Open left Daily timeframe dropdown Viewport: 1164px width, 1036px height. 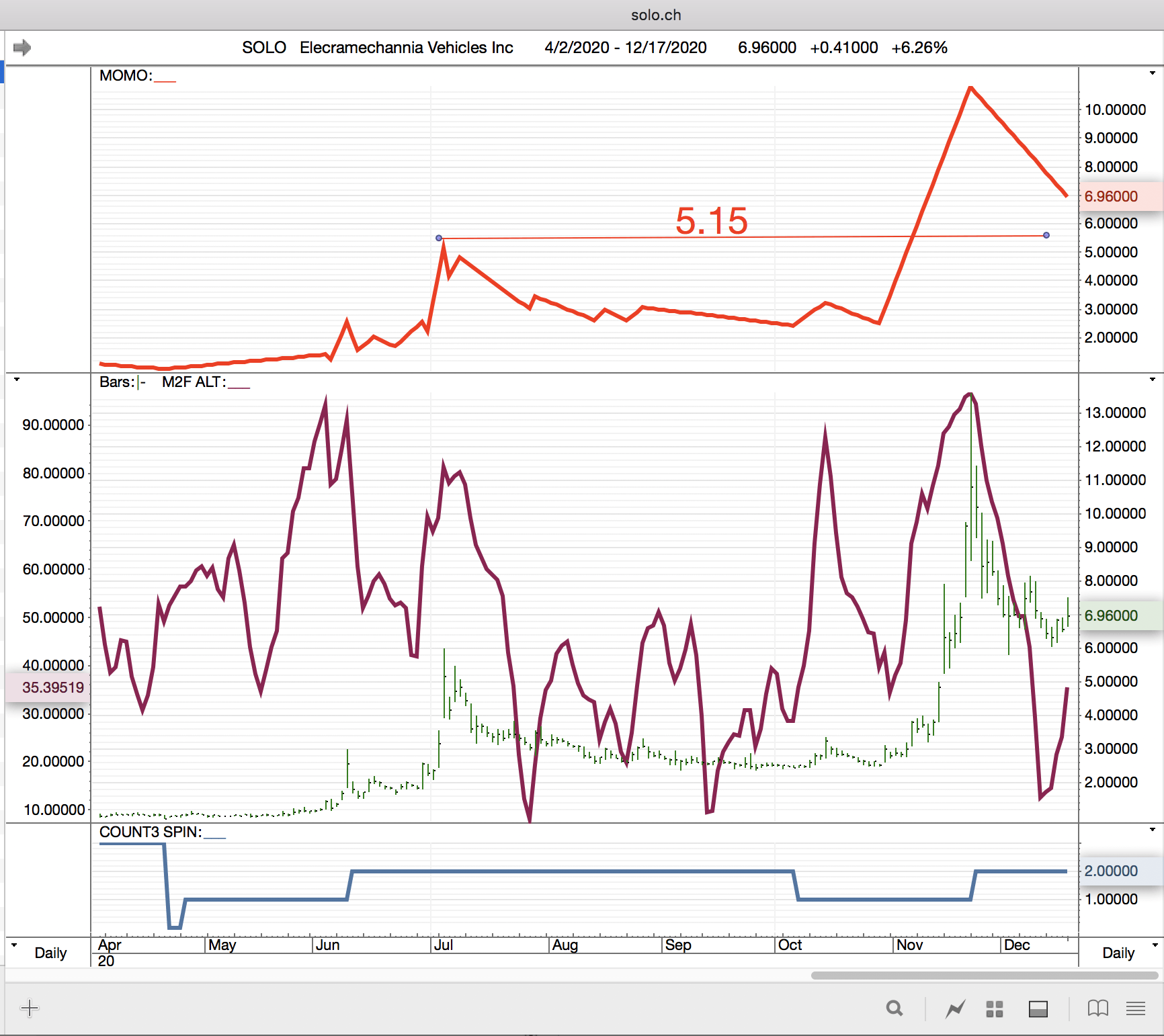coord(14,945)
